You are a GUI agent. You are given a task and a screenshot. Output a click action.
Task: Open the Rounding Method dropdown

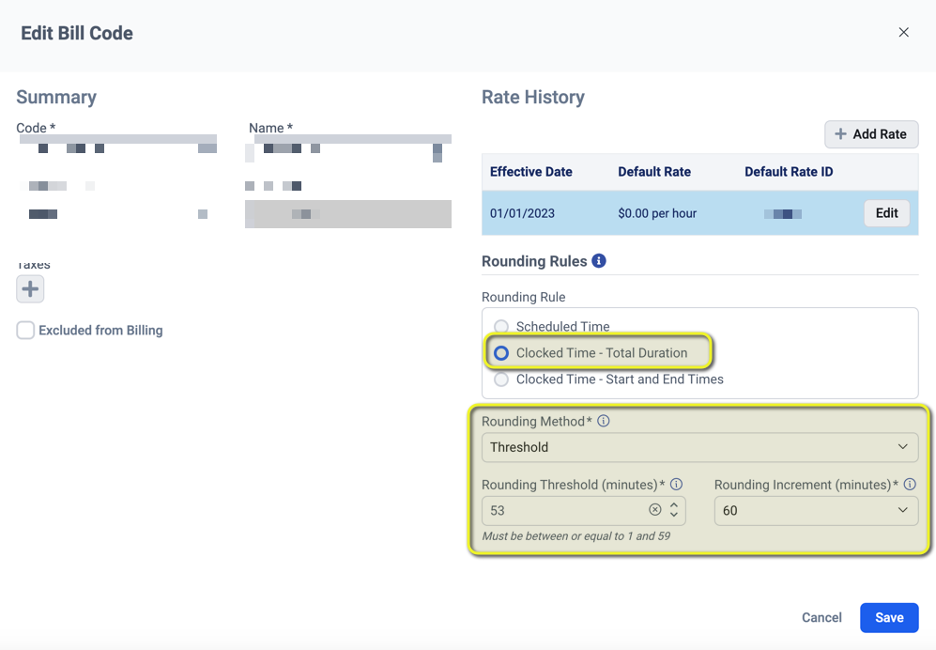[699, 447]
